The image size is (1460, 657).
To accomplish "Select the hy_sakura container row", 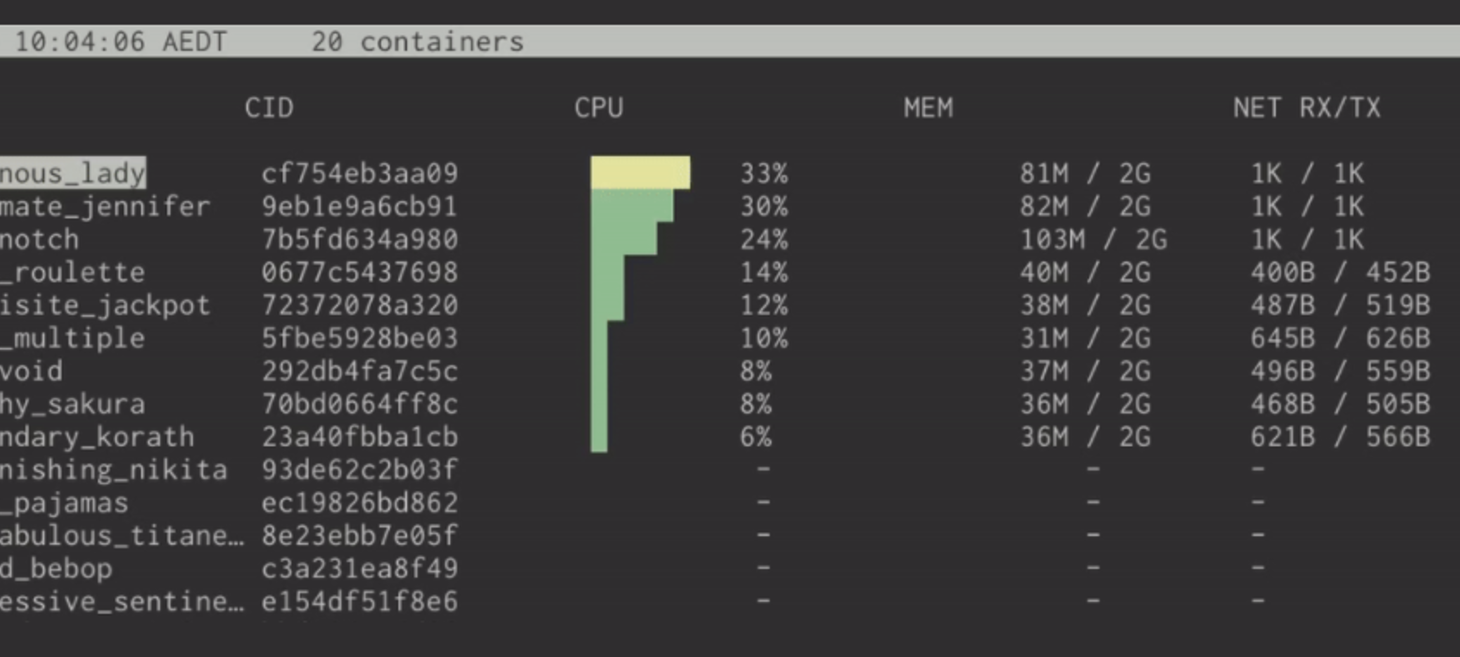I will coord(72,404).
